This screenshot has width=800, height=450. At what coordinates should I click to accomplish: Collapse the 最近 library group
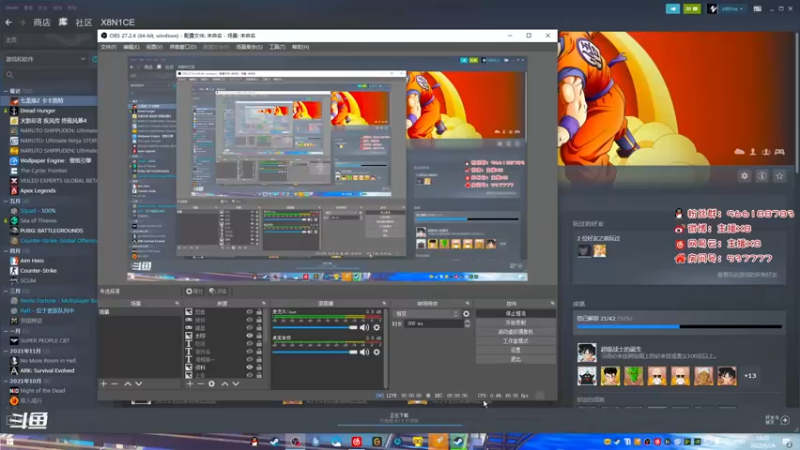coord(6,91)
